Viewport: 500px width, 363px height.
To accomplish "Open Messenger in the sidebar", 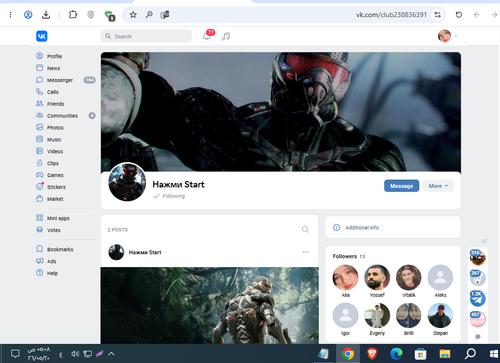I will (60, 80).
